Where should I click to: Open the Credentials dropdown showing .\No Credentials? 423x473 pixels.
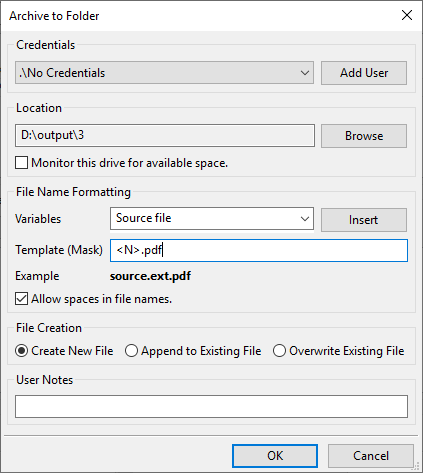coord(164,72)
